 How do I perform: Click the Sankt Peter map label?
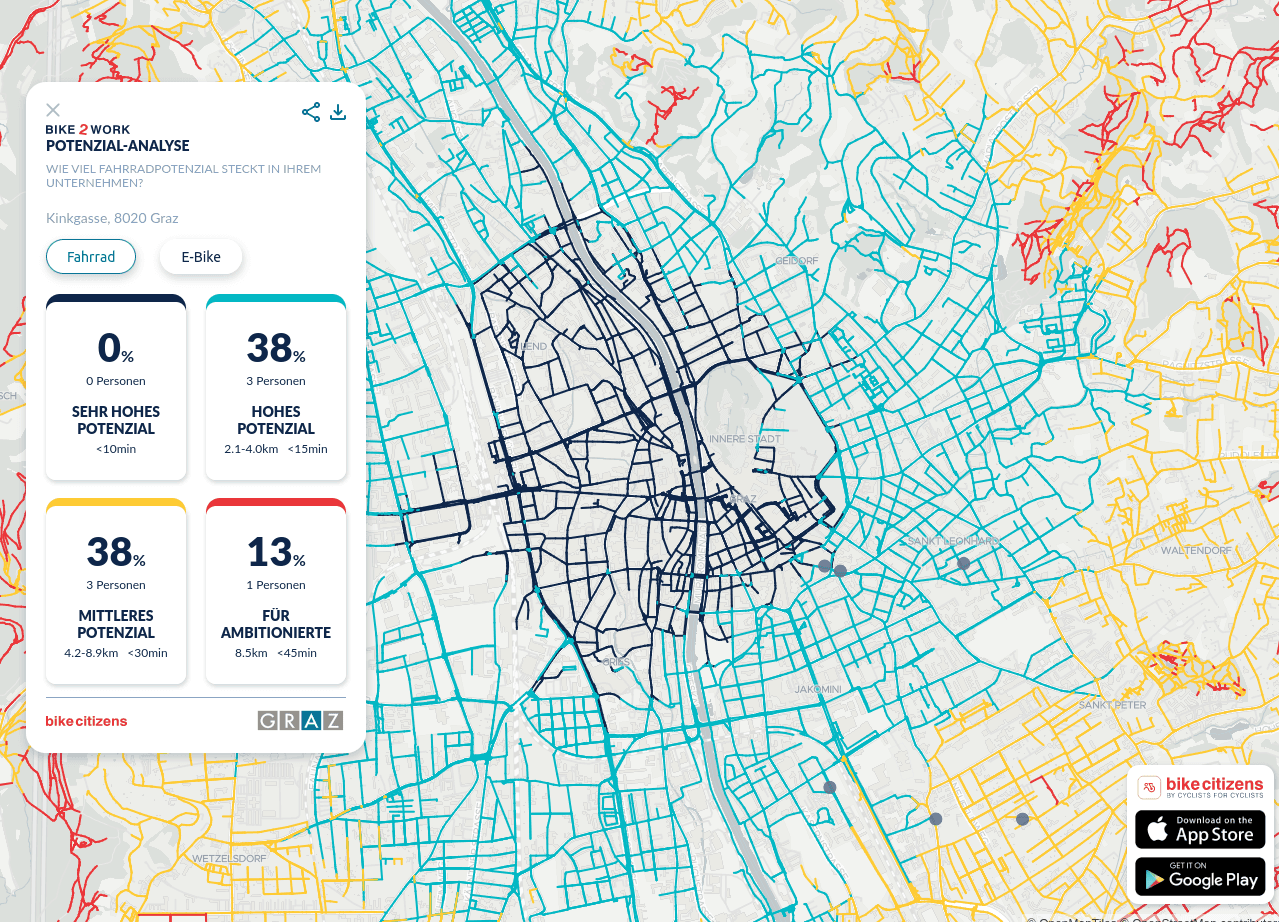click(1112, 705)
